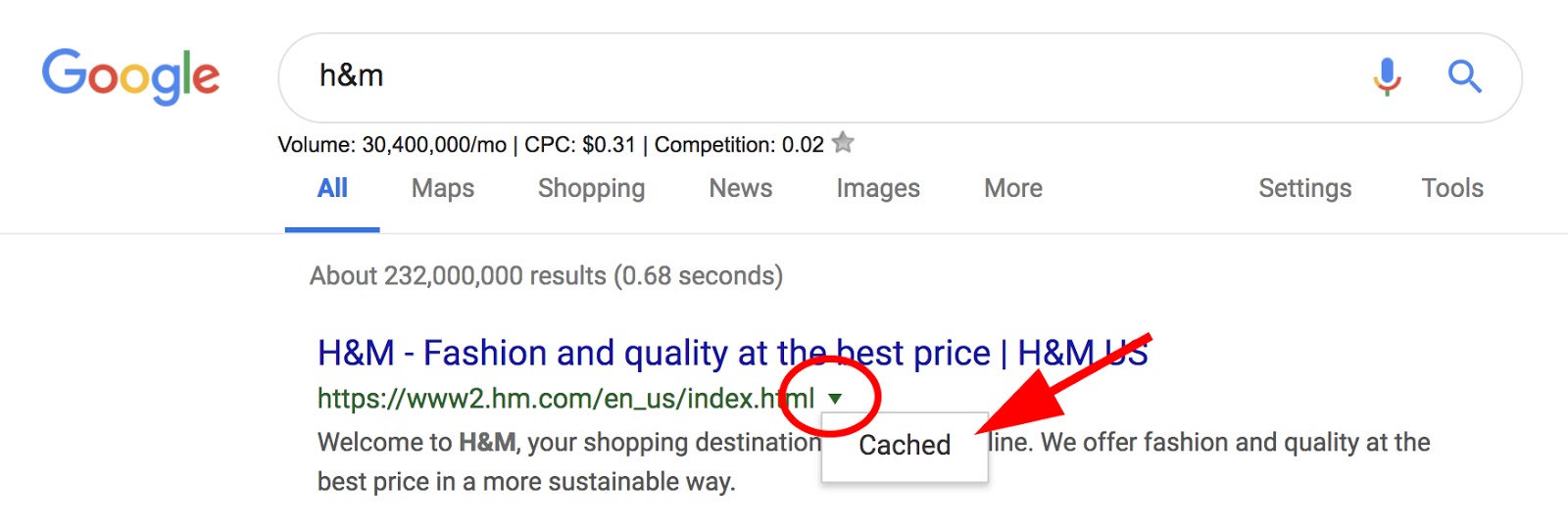1568x528 pixels.
Task: Go to the News tab
Action: coord(741,188)
